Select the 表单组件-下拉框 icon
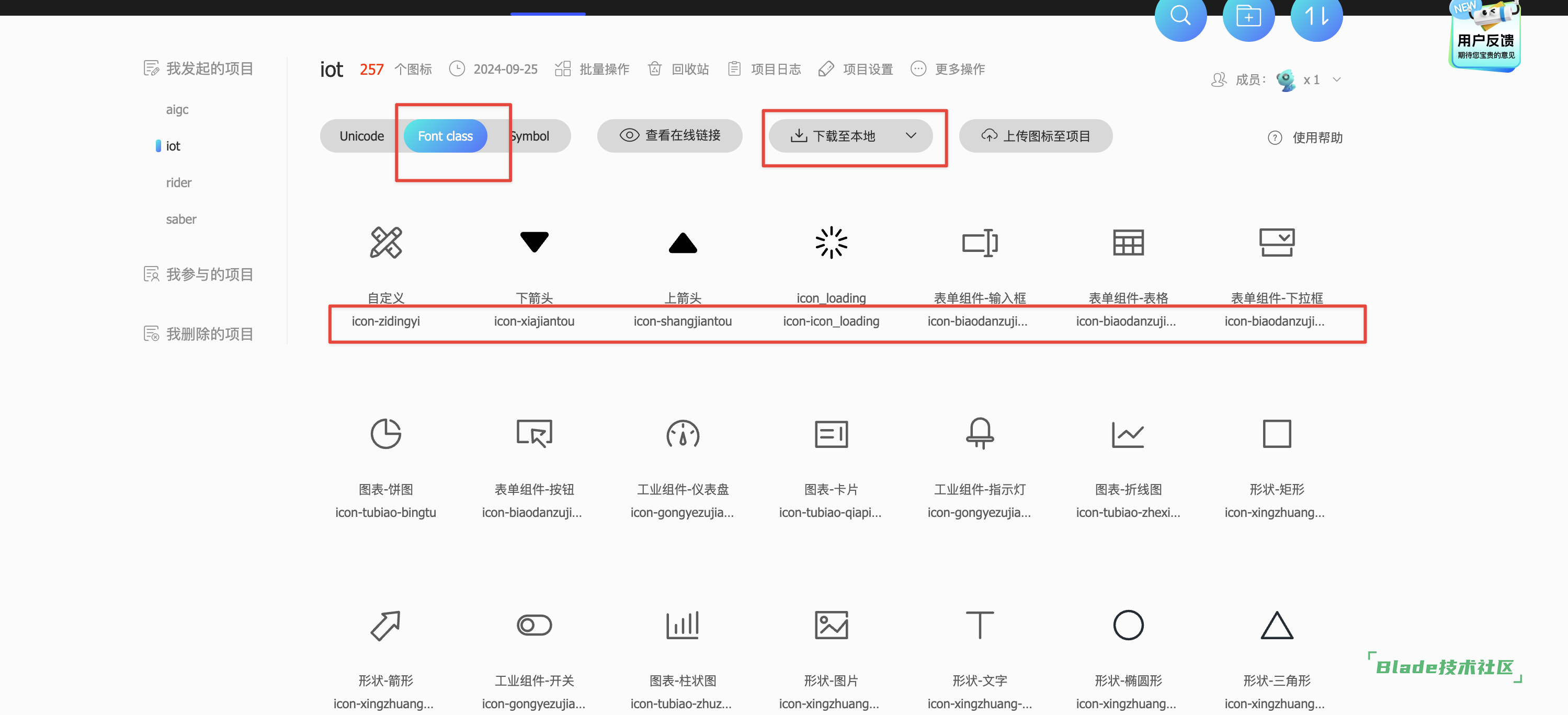Image resolution: width=1568 pixels, height=715 pixels. point(1277,242)
